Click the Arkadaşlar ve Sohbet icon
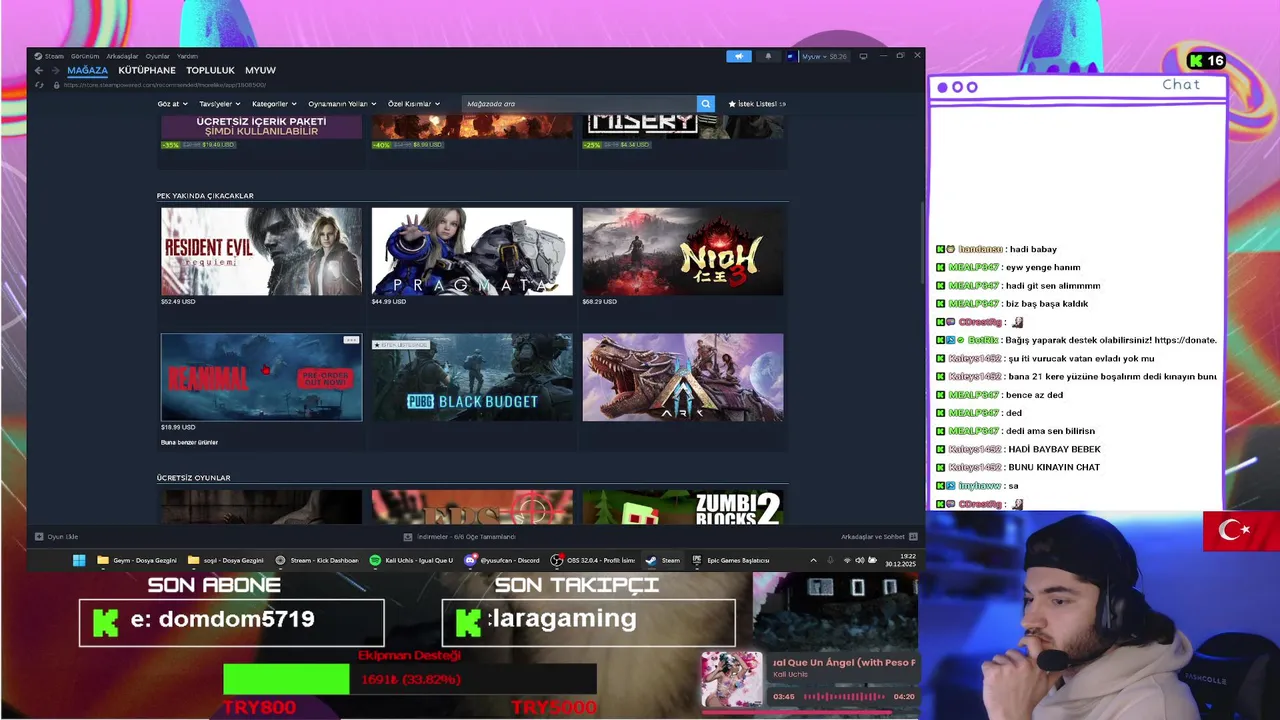Screen dimensions: 1280x720 tap(913, 537)
